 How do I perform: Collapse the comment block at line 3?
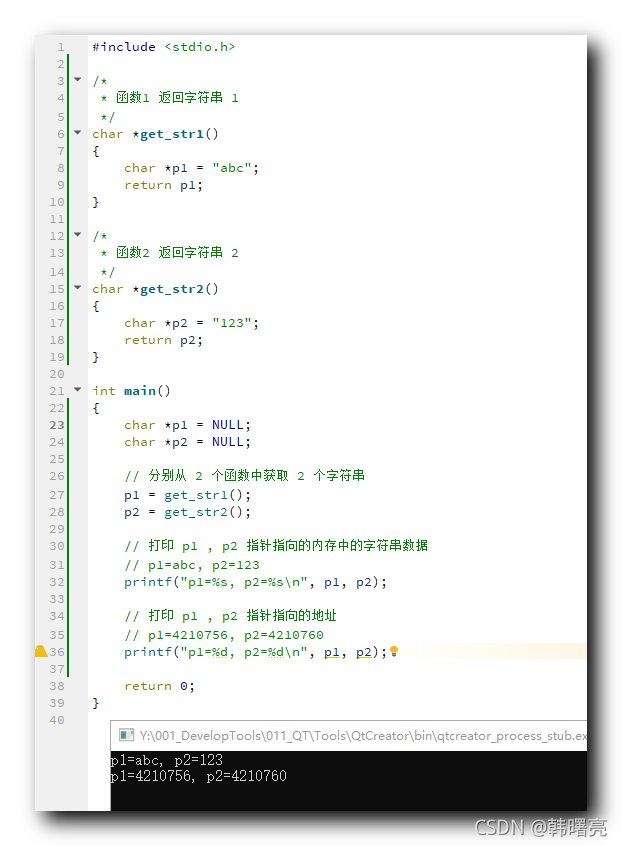point(78,80)
